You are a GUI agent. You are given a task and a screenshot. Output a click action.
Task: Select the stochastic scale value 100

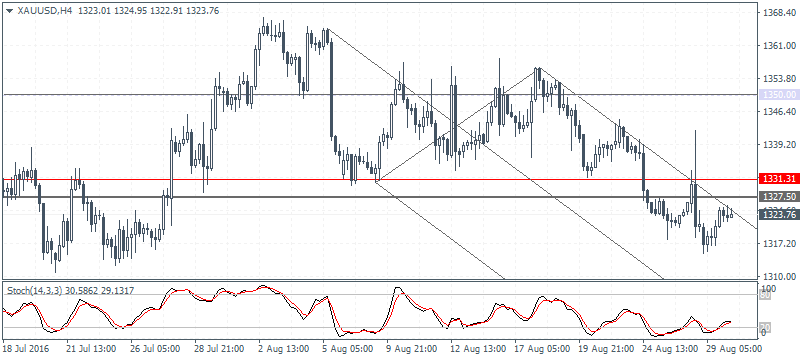tap(768, 289)
